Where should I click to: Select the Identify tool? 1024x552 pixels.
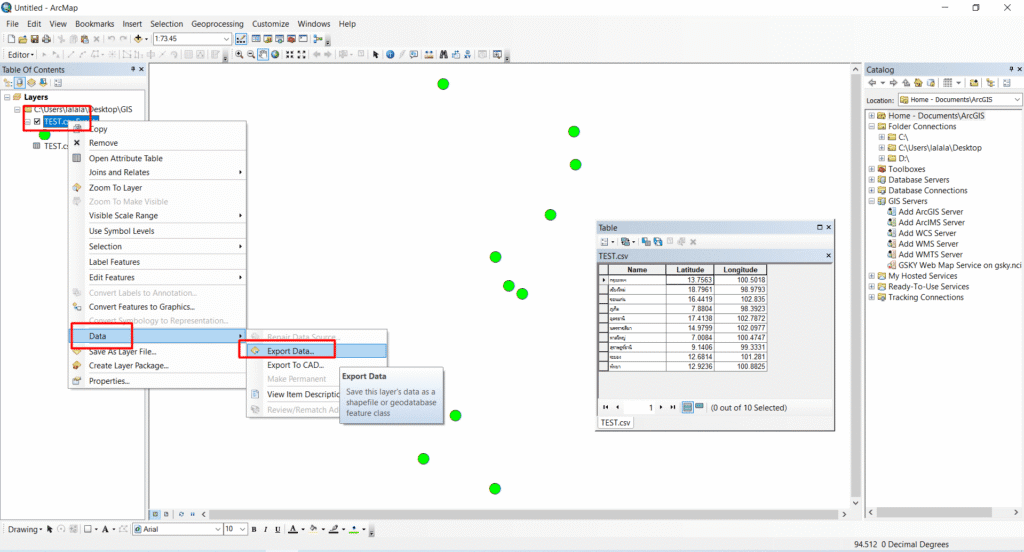pos(390,55)
